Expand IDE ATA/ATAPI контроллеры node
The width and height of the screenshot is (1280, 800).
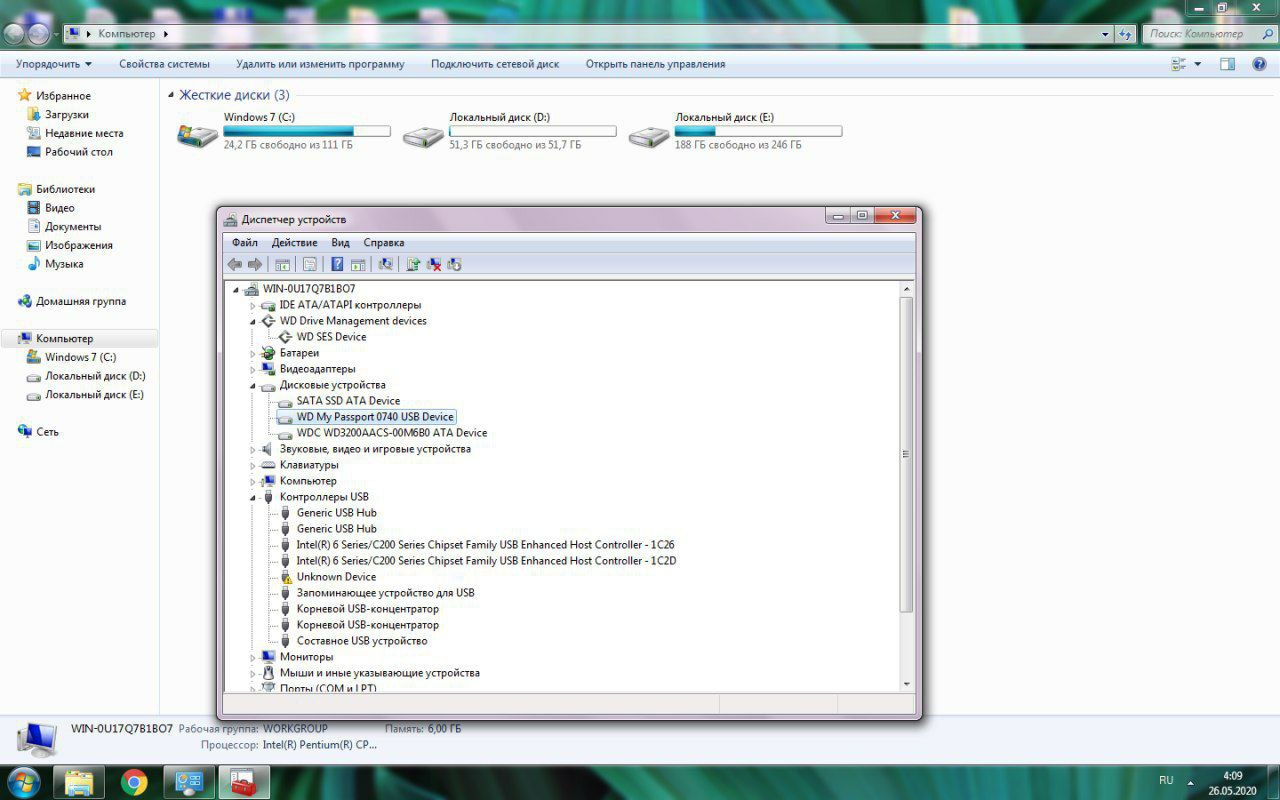click(x=253, y=305)
